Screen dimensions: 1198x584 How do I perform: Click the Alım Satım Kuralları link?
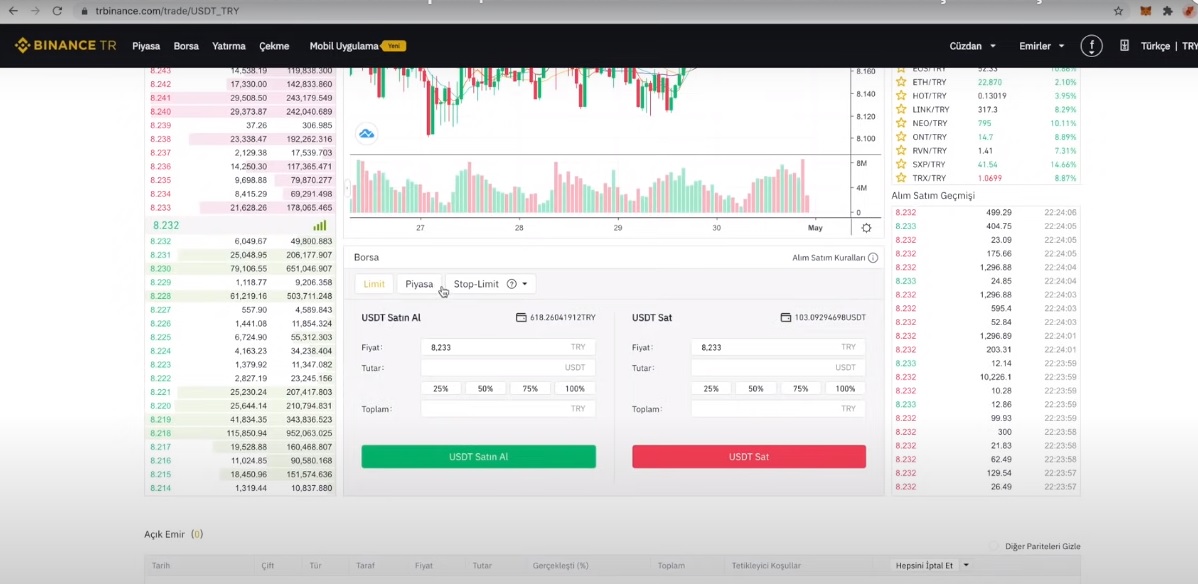[x=829, y=258]
